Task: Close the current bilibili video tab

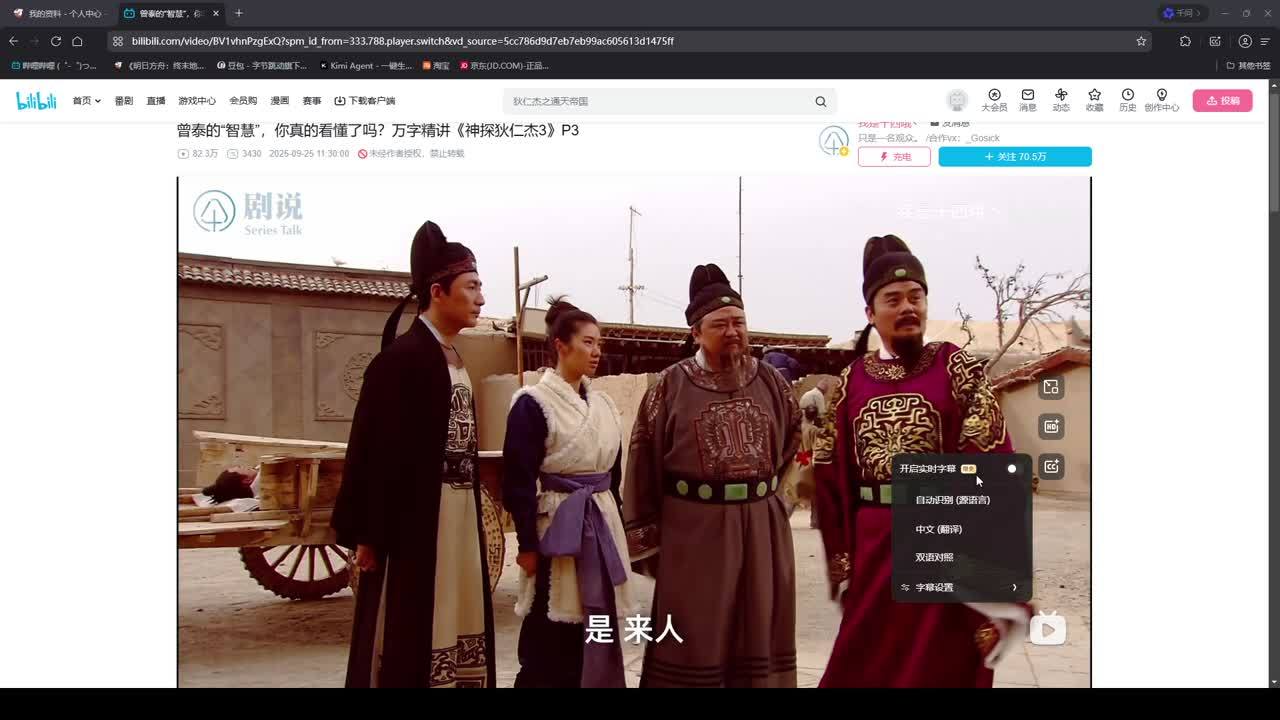Action: 216,13
